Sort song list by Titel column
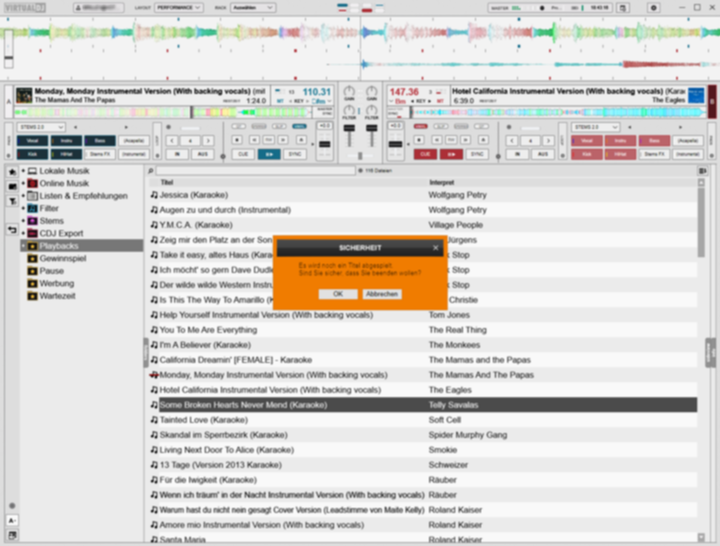 tap(166, 182)
